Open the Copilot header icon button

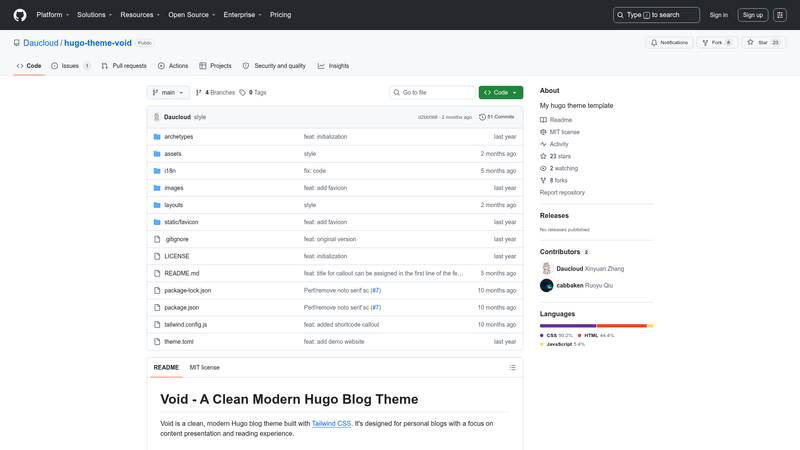point(780,15)
